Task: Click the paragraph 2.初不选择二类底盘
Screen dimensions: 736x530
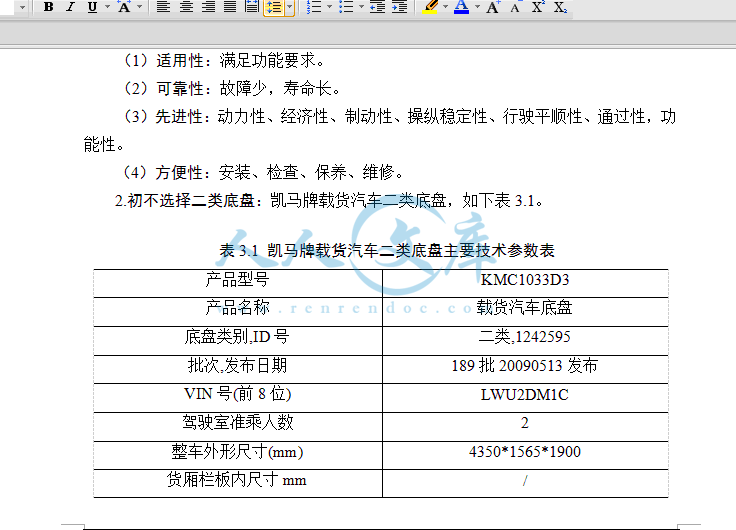Action: pos(329,201)
